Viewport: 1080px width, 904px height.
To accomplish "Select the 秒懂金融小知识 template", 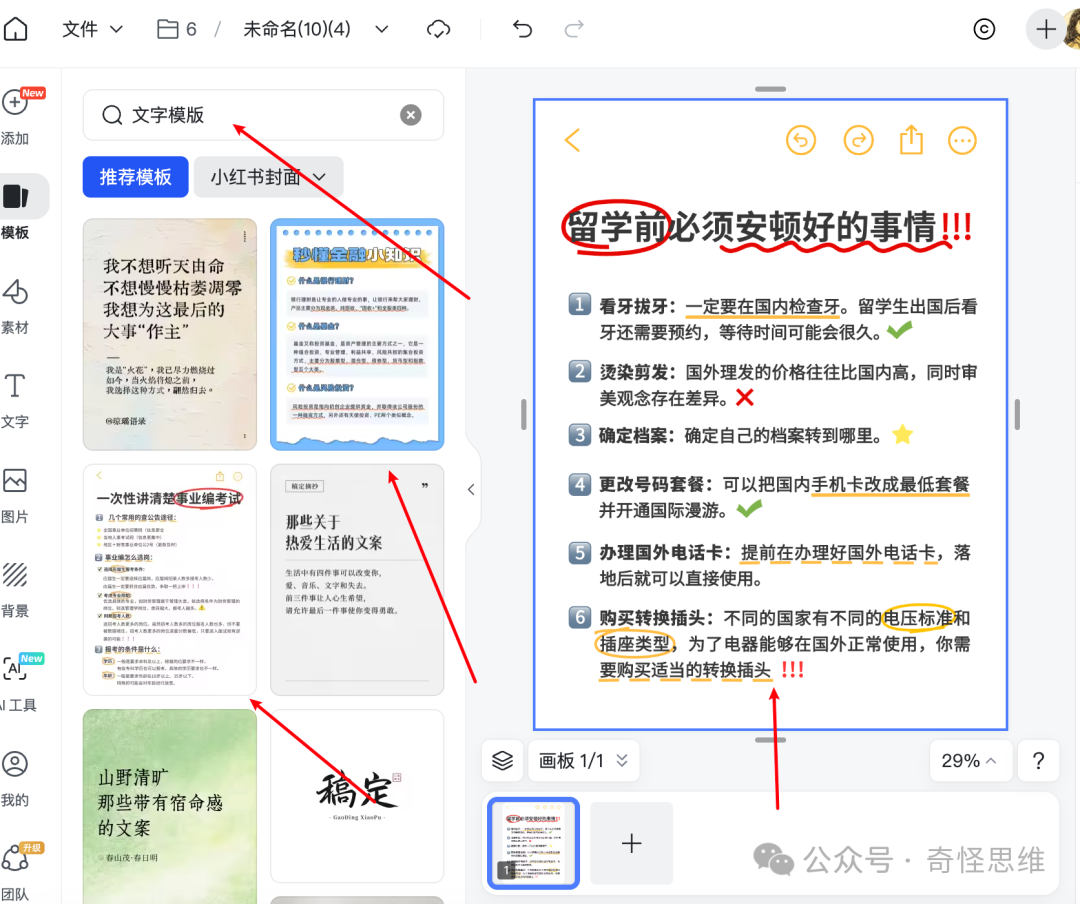I will click(357, 334).
